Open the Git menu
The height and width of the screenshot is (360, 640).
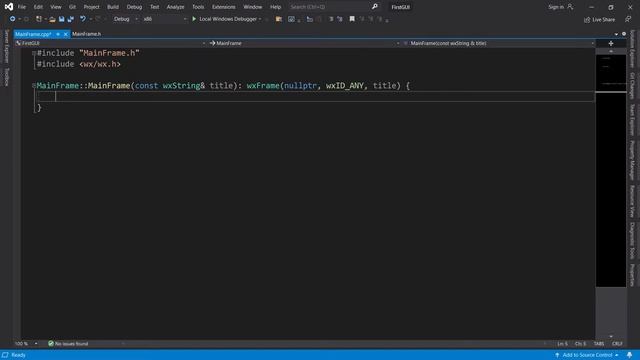point(72,7)
